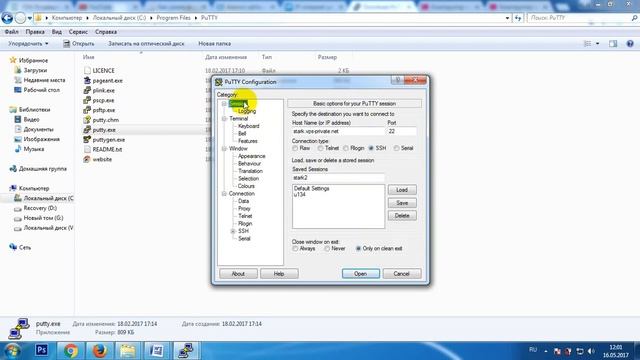This screenshot has height=360, width=640.
Task: Select the LICENCE file icon
Action: [87, 71]
